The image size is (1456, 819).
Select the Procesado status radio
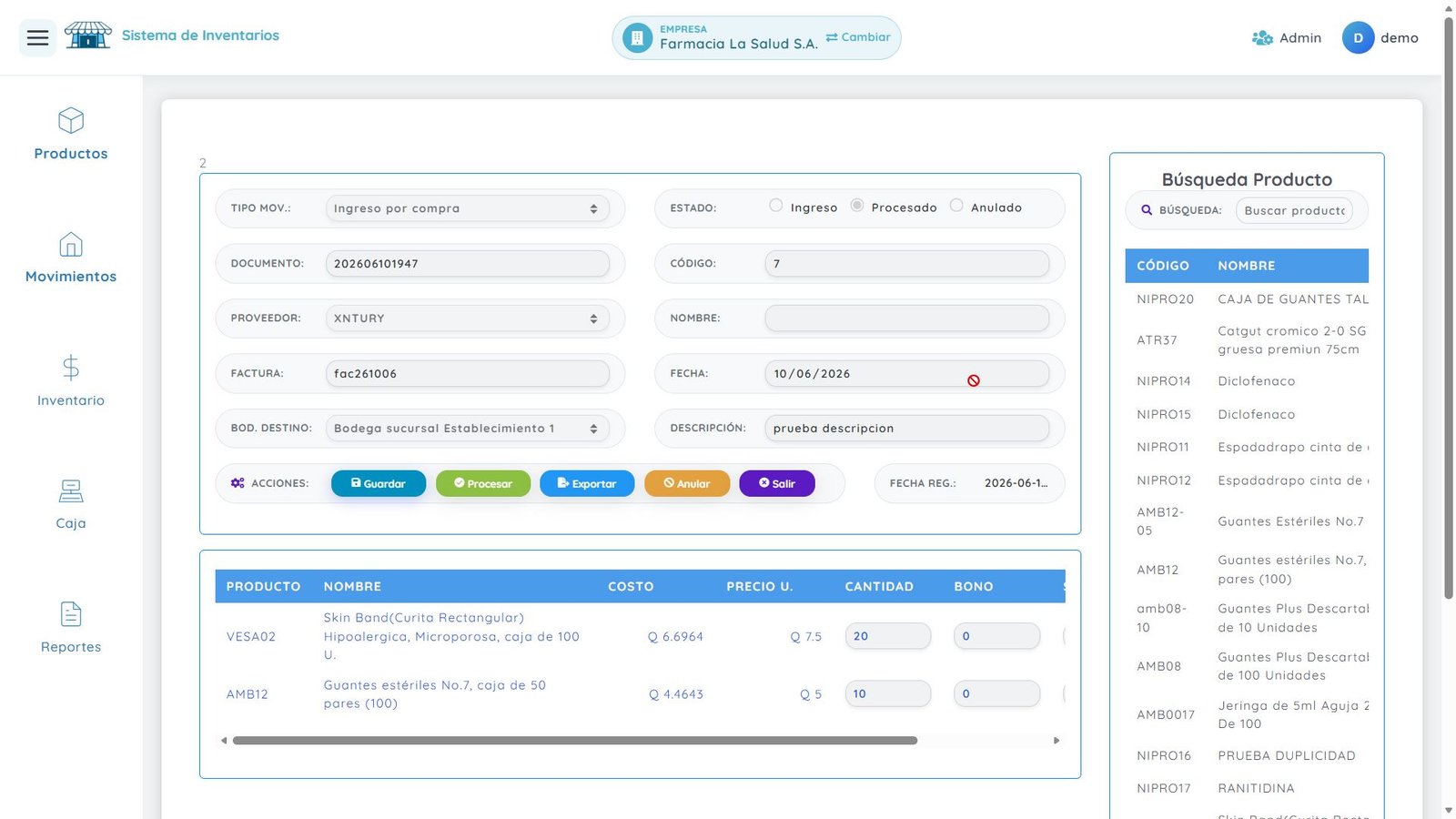click(856, 206)
